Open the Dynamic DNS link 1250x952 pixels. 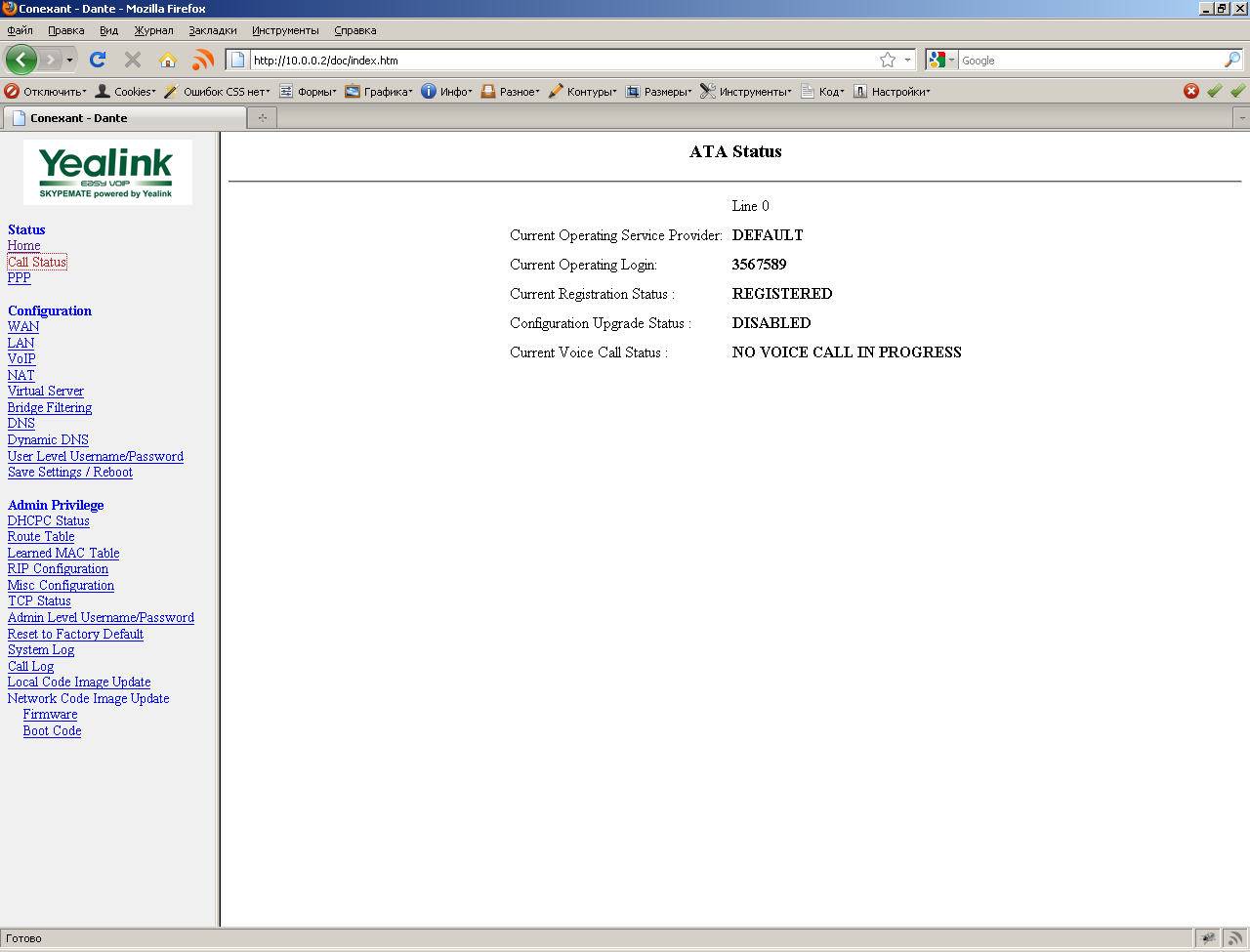(48, 440)
